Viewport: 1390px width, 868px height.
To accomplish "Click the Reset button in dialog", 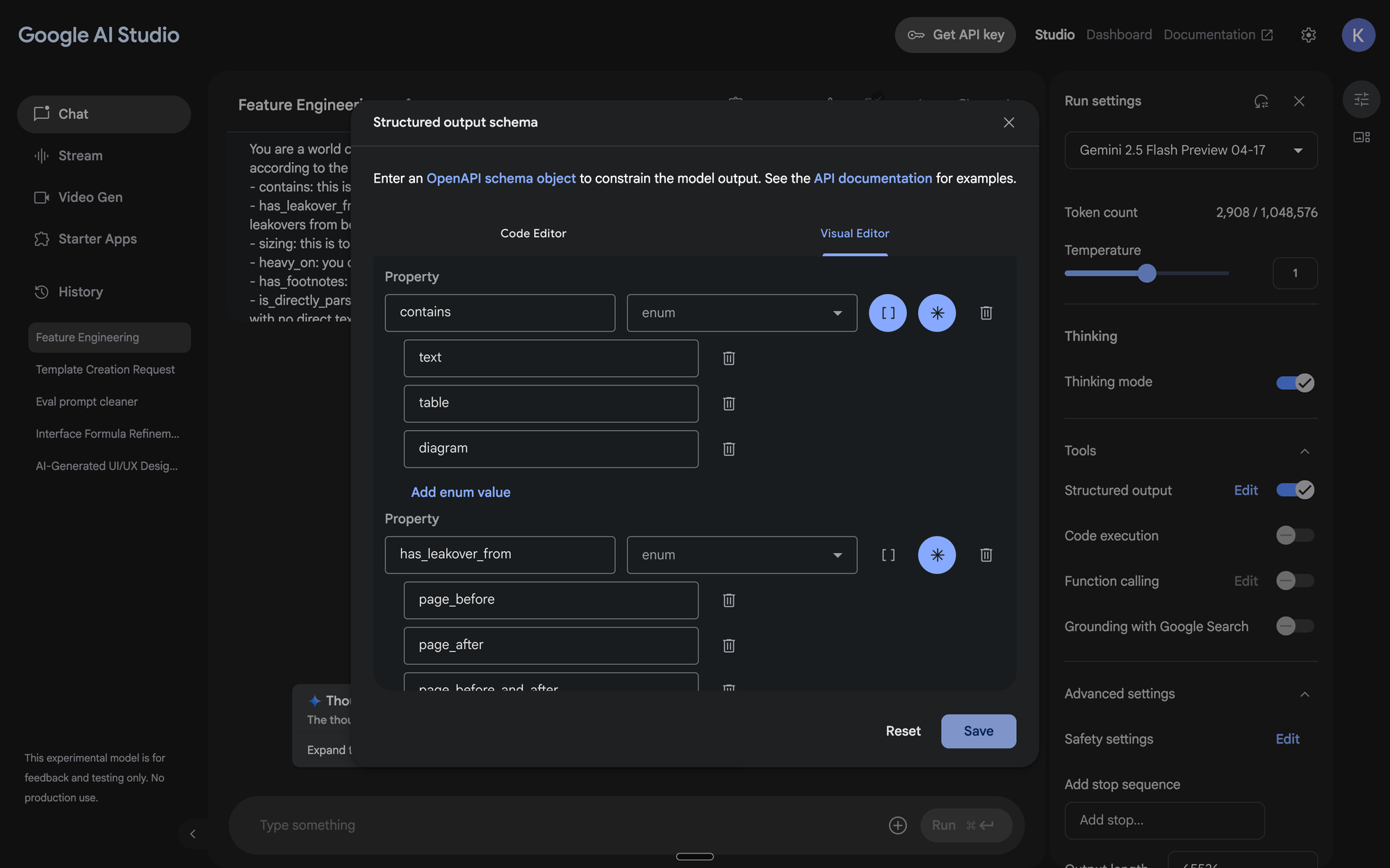I will (x=903, y=731).
